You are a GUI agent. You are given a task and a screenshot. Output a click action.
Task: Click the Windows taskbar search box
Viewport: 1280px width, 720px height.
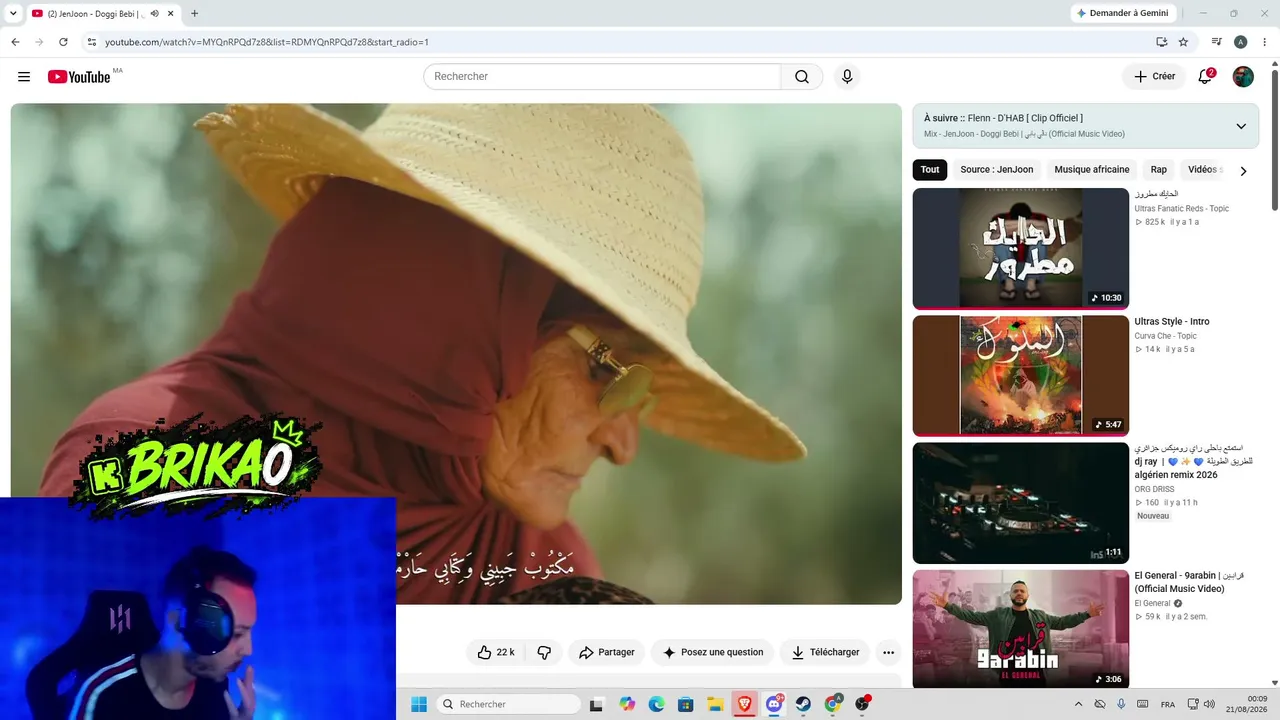point(508,704)
